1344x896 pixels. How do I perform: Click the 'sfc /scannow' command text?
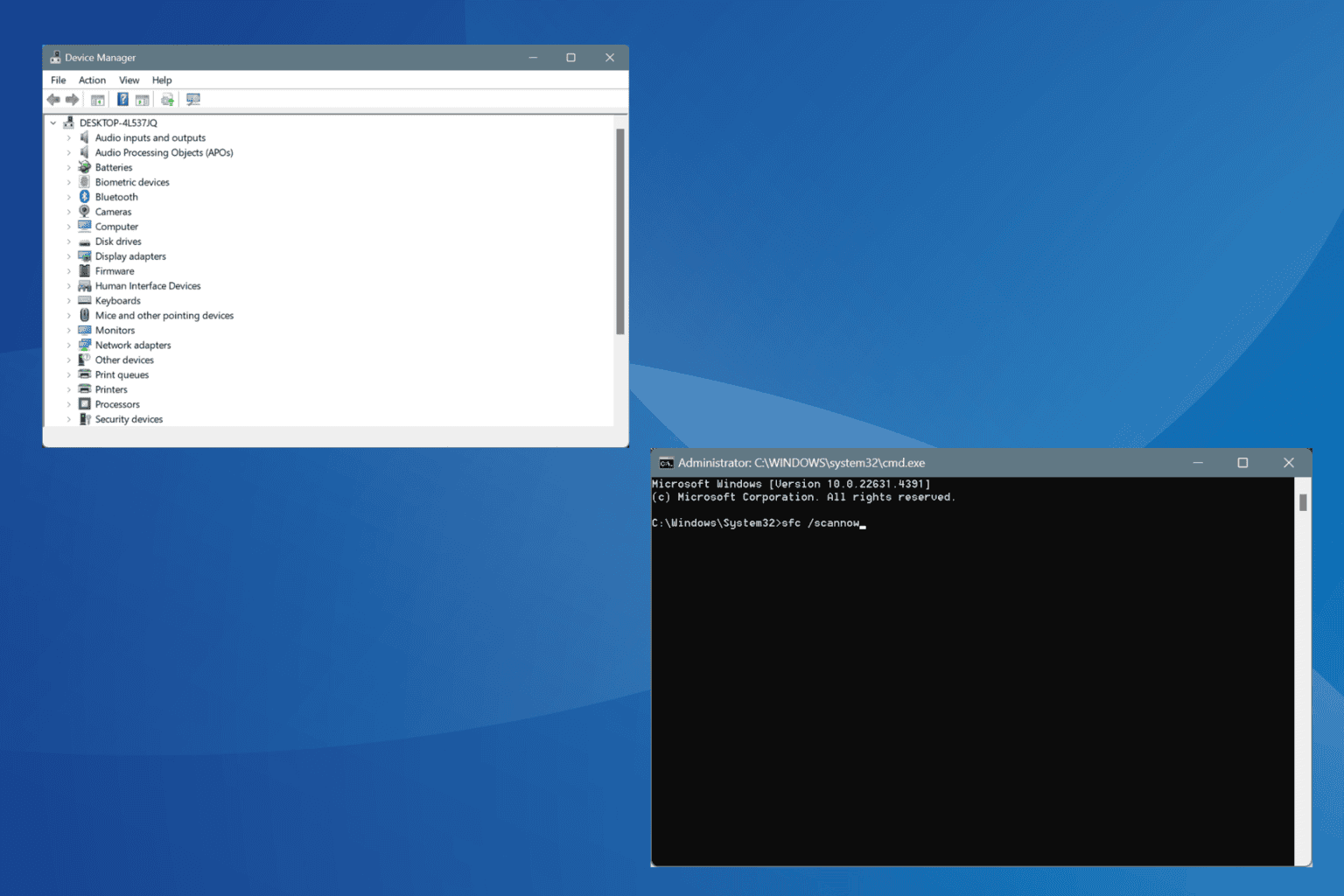point(820,523)
